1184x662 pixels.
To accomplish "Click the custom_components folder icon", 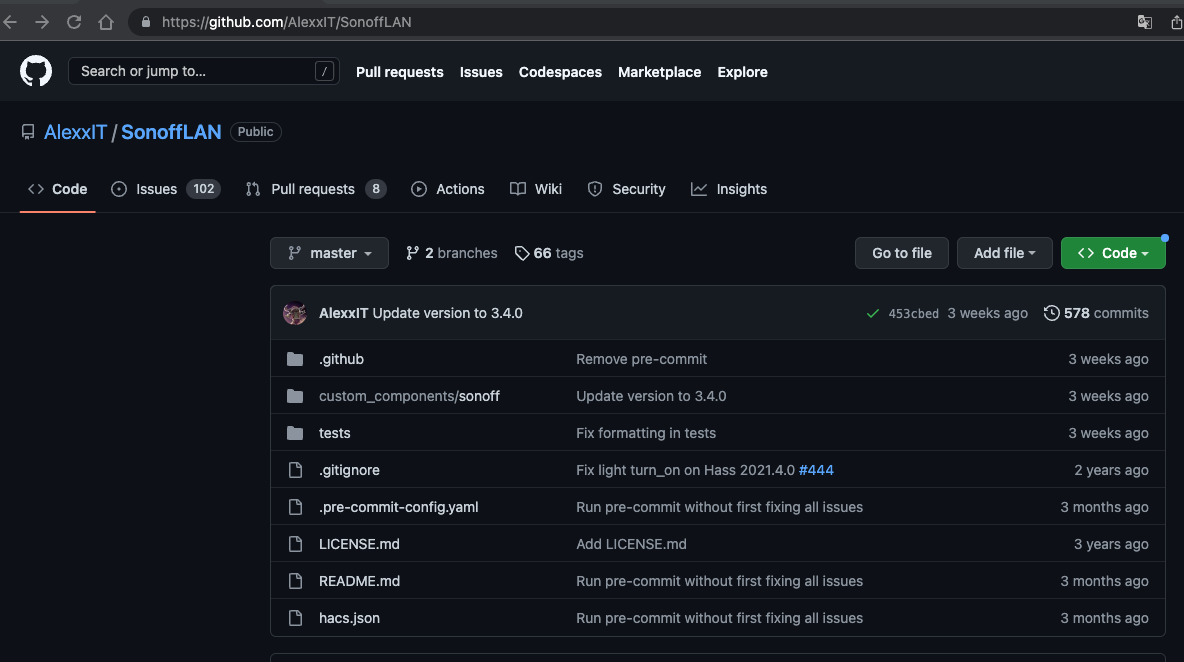I will point(295,396).
